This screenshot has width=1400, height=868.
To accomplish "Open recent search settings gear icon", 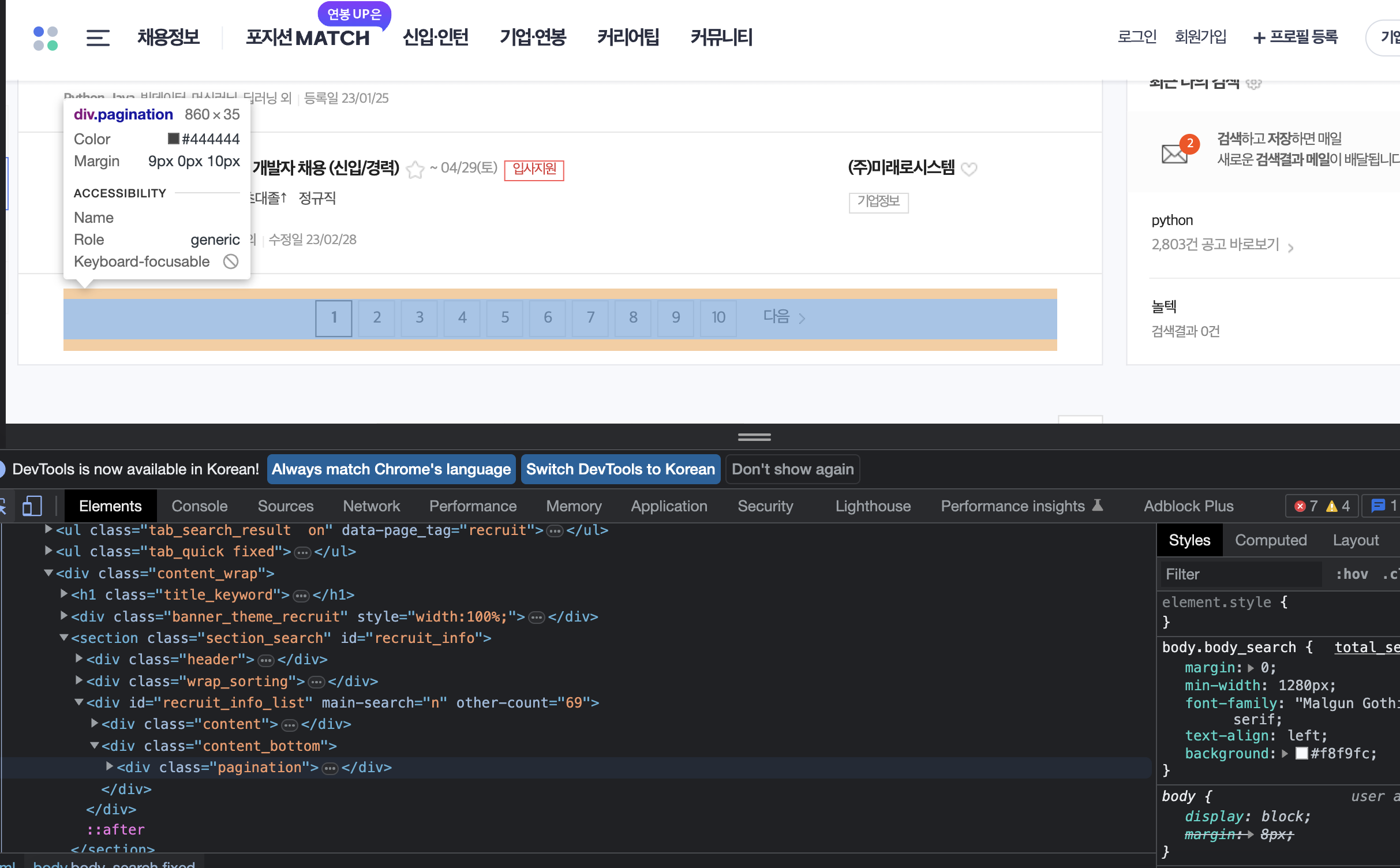I will click(1253, 84).
